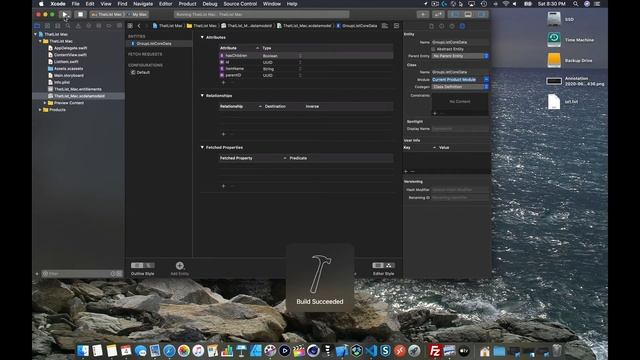Image resolution: width=640 pixels, height=360 pixels.
Task: Select the Data Model inspector icon
Action: 462,26
